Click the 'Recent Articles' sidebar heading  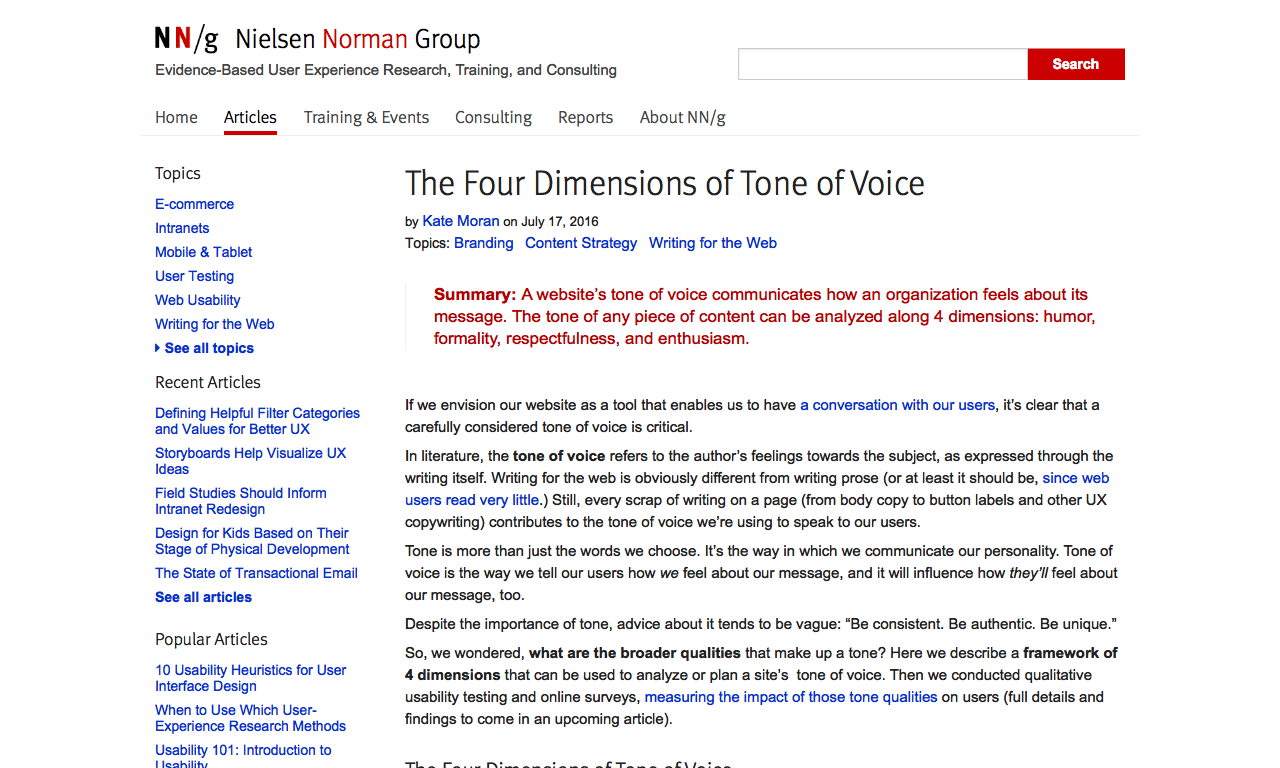(x=208, y=382)
